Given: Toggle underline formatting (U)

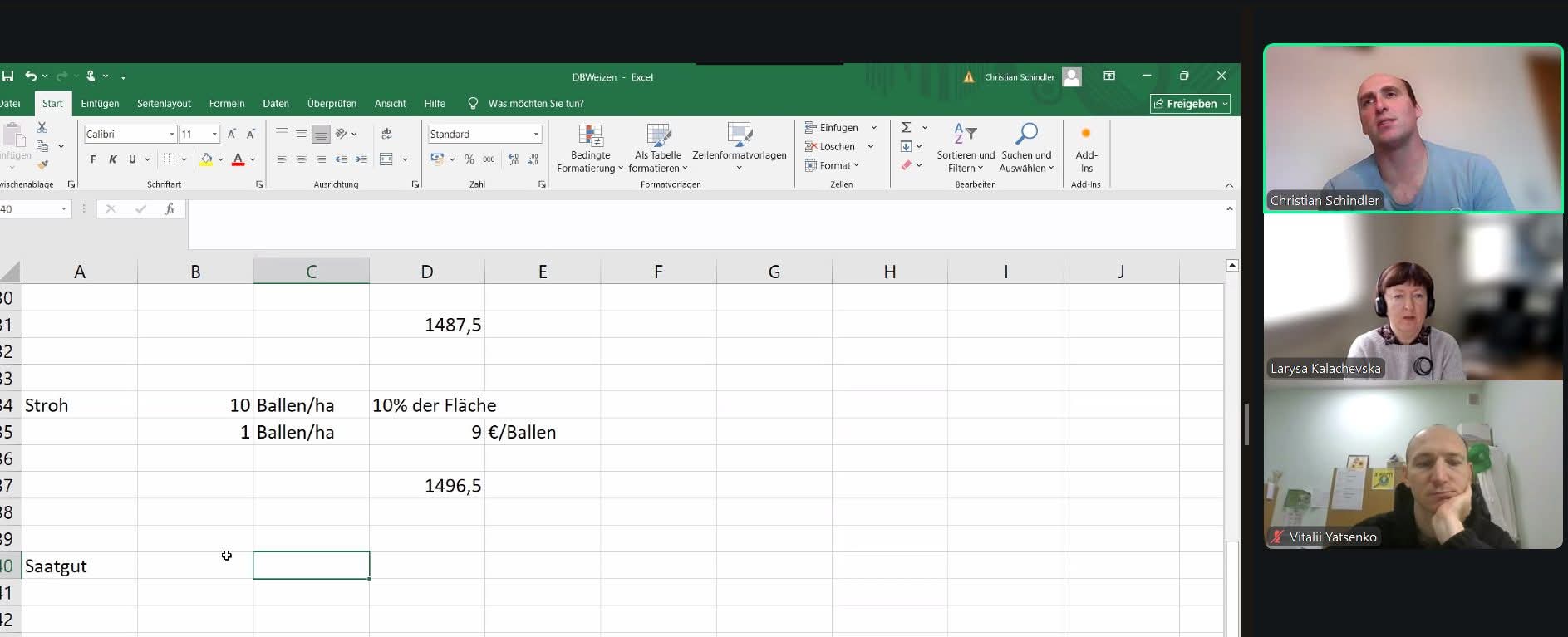Looking at the screenshot, I should point(132,159).
